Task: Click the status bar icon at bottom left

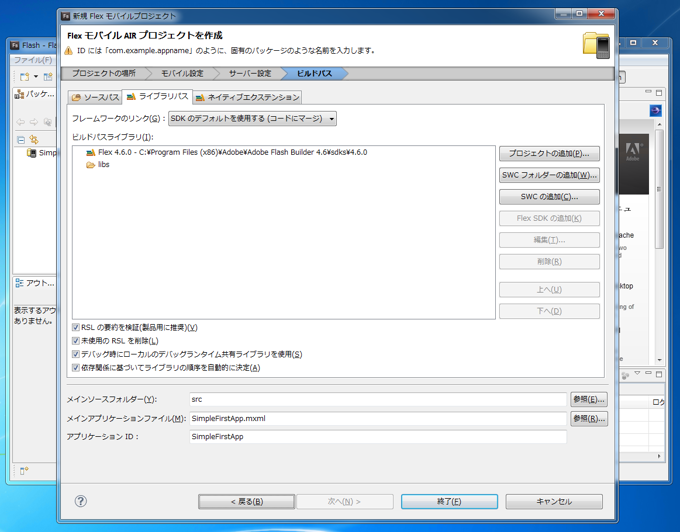Action: [x=24, y=470]
